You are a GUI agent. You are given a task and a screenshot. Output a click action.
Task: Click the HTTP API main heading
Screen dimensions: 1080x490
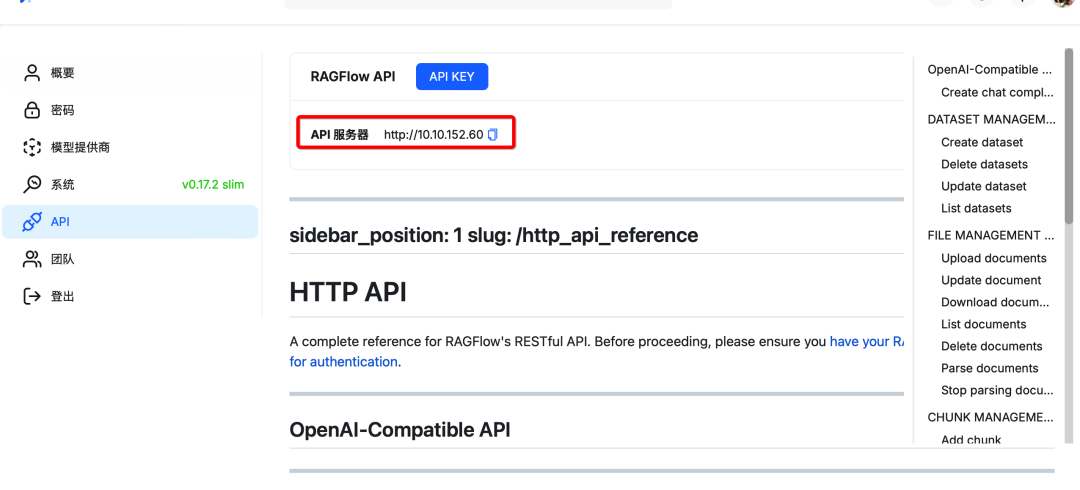pyautogui.click(x=348, y=292)
